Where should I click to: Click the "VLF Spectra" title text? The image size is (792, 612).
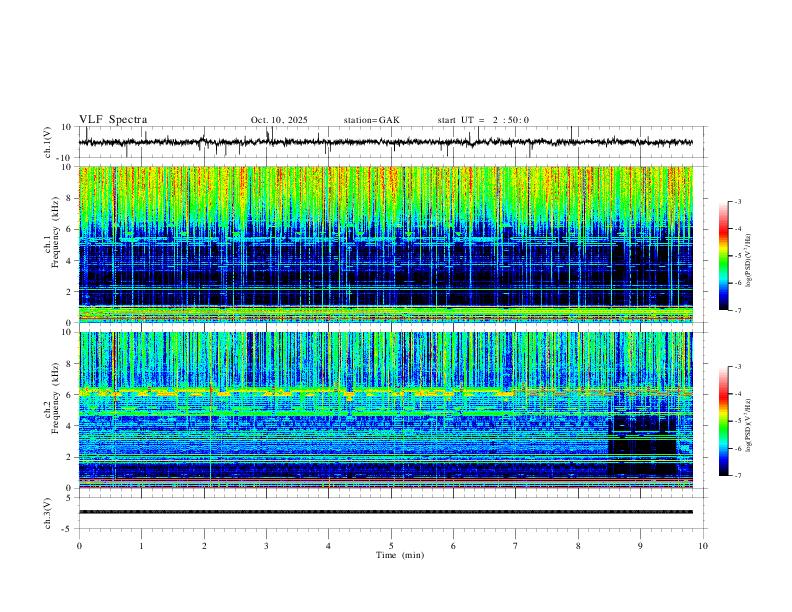pyautogui.click(x=113, y=120)
